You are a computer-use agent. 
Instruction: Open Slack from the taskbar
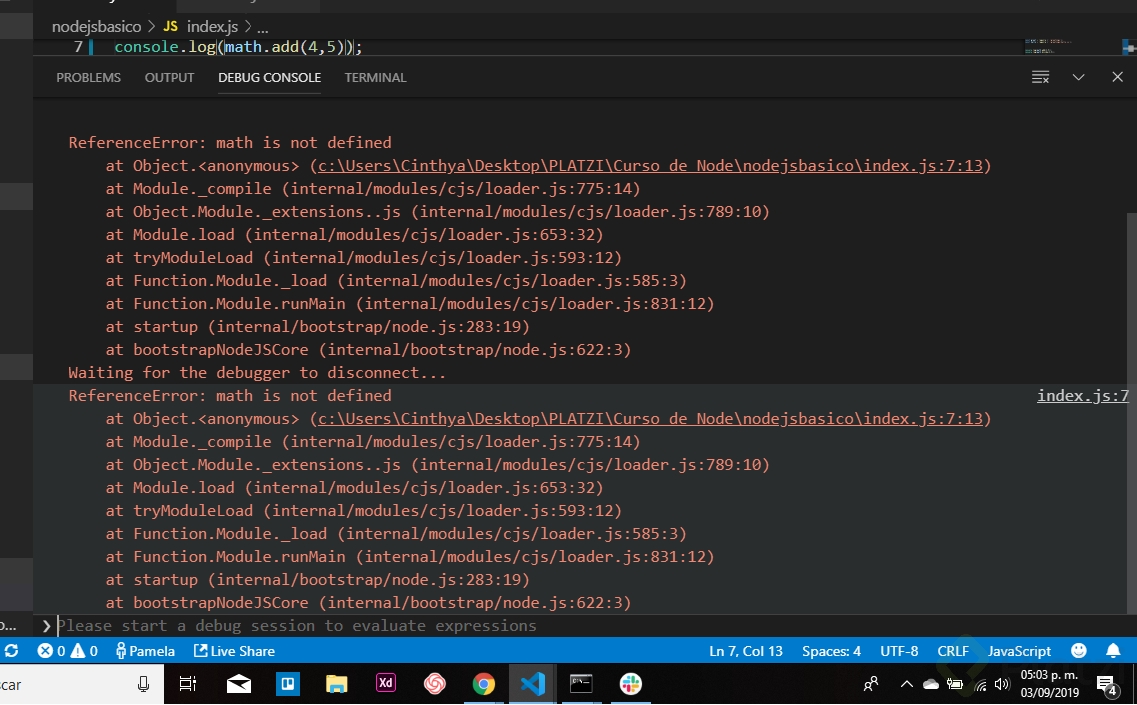pyautogui.click(x=631, y=684)
